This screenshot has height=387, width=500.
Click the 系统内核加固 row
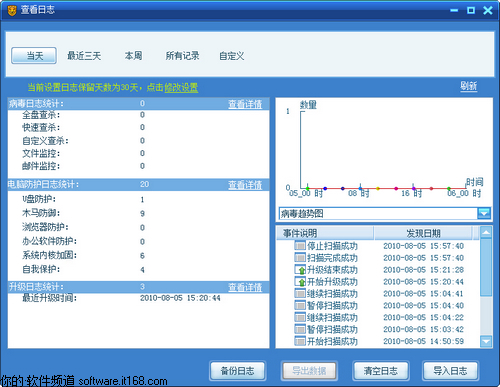pyautogui.click(x=138, y=256)
